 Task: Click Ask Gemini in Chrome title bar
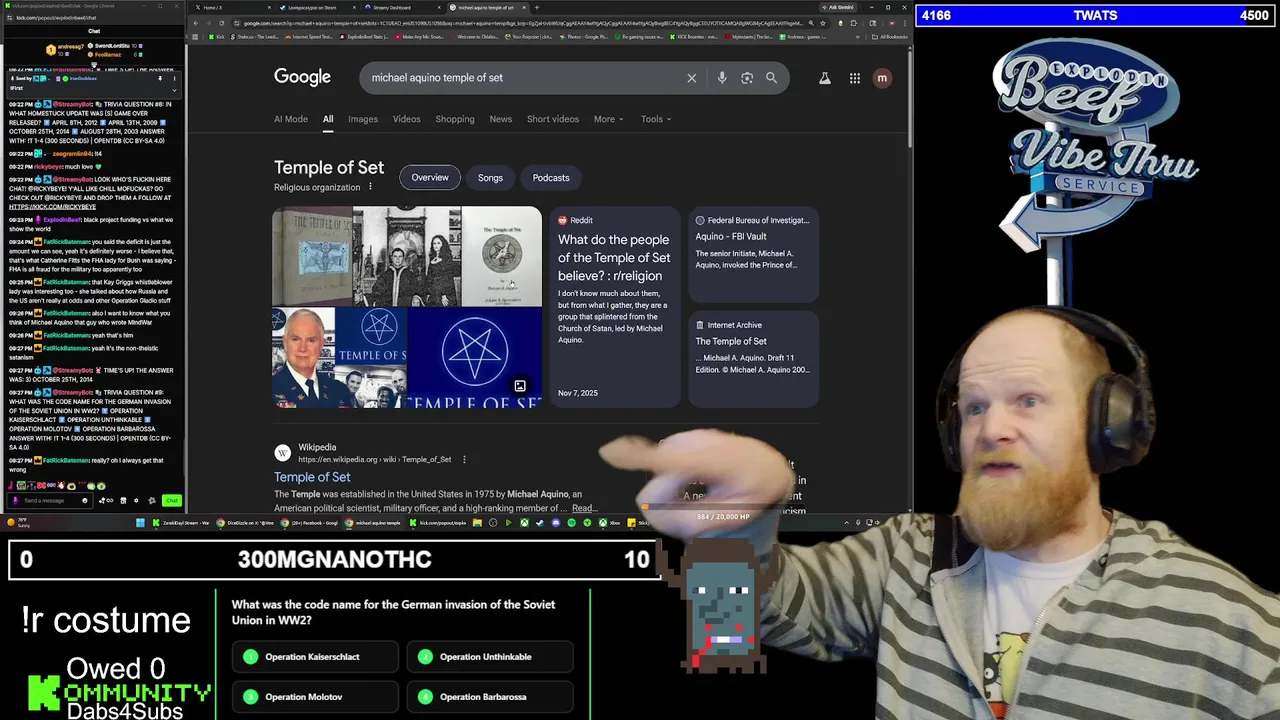pyautogui.click(x=838, y=7)
